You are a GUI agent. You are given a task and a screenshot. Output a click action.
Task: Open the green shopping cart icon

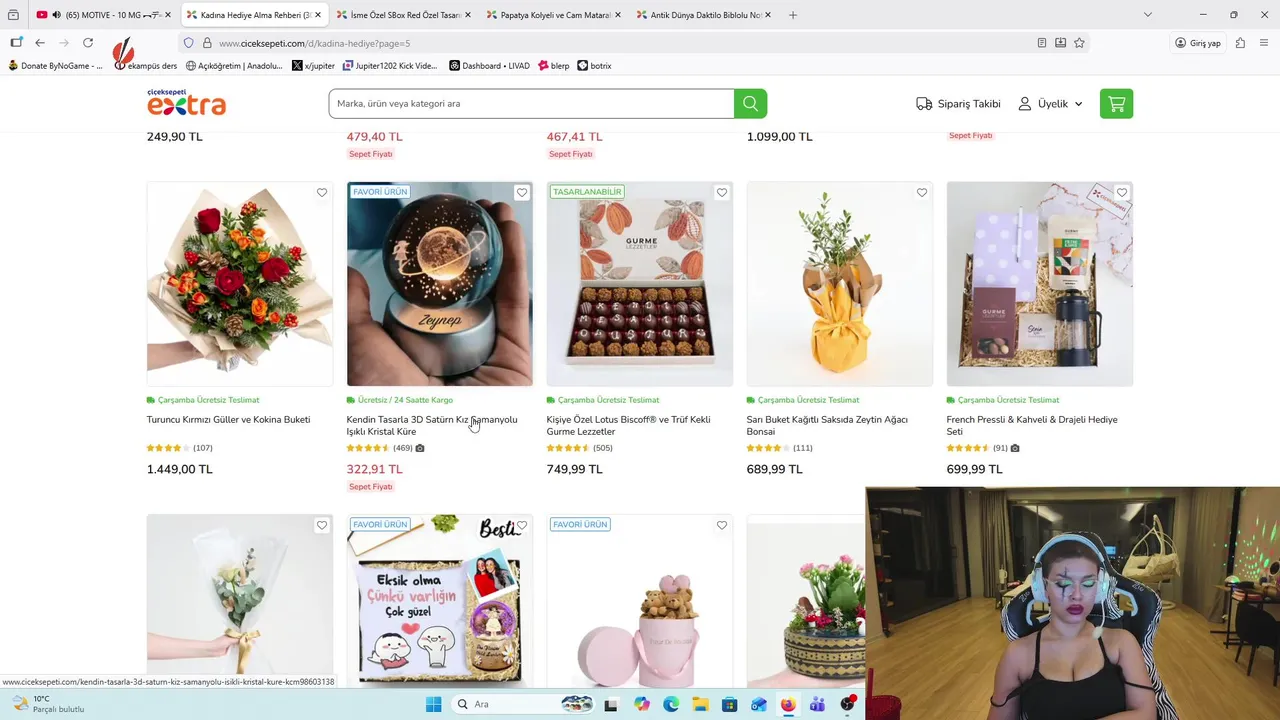coord(1116,104)
